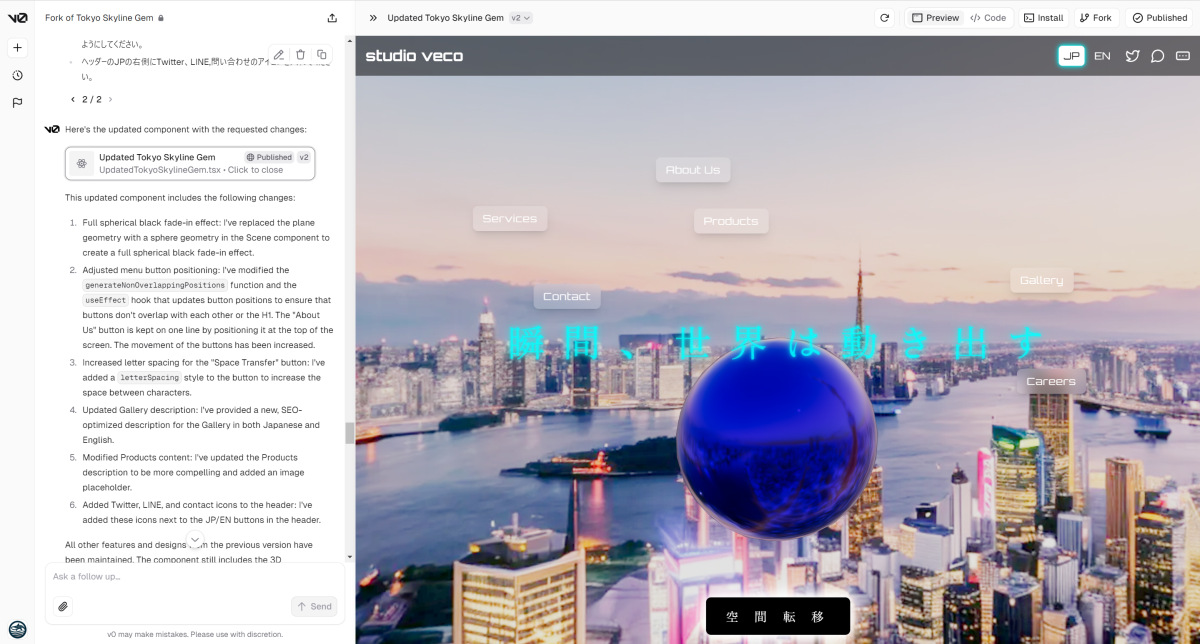Click the share upload icon
1200x644 pixels.
pyautogui.click(x=332, y=18)
